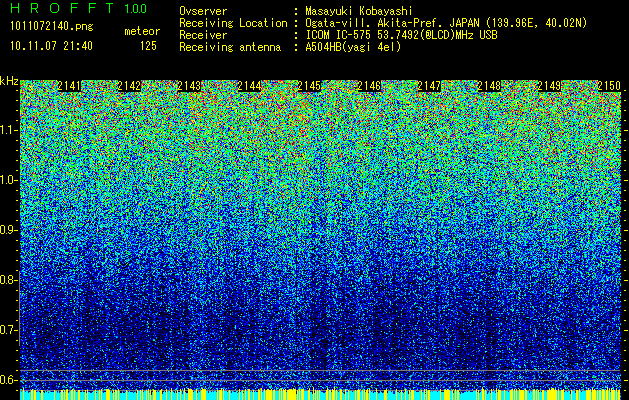Viewport: 629px width, 400px height.
Task: Click the 2147 time marker
Action: coord(429,86)
